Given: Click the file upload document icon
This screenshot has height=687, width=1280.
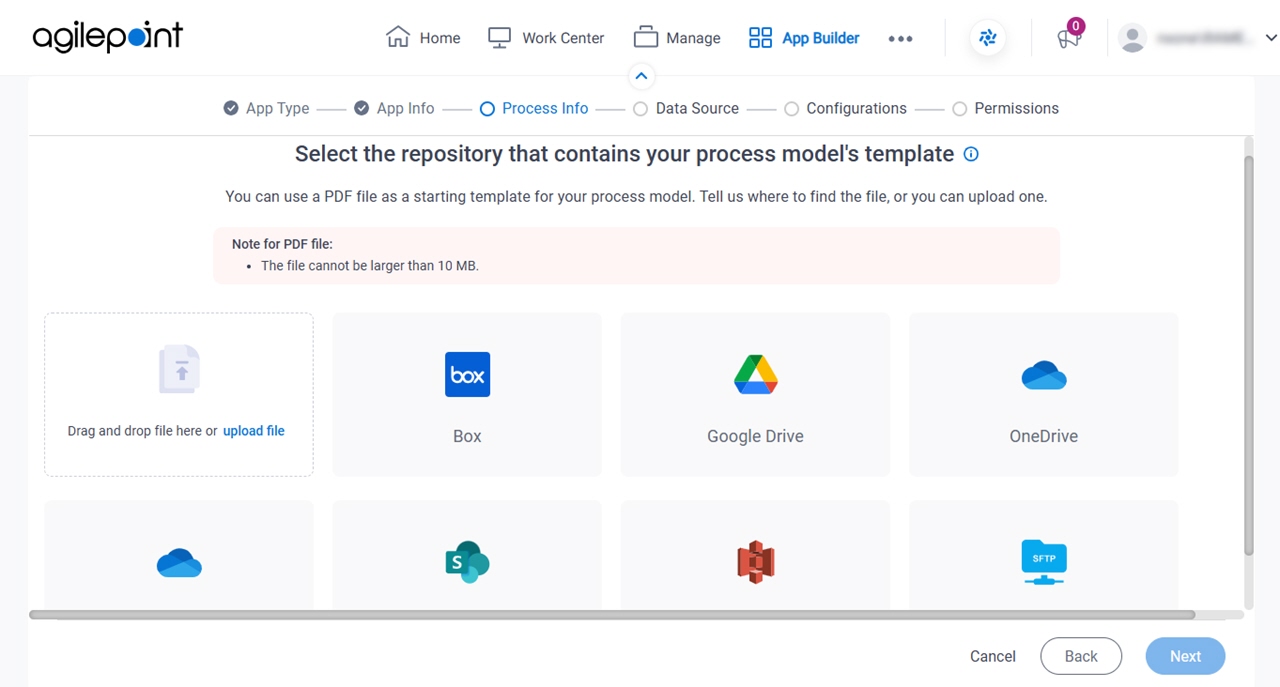Looking at the screenshot, I should [180, 369].
